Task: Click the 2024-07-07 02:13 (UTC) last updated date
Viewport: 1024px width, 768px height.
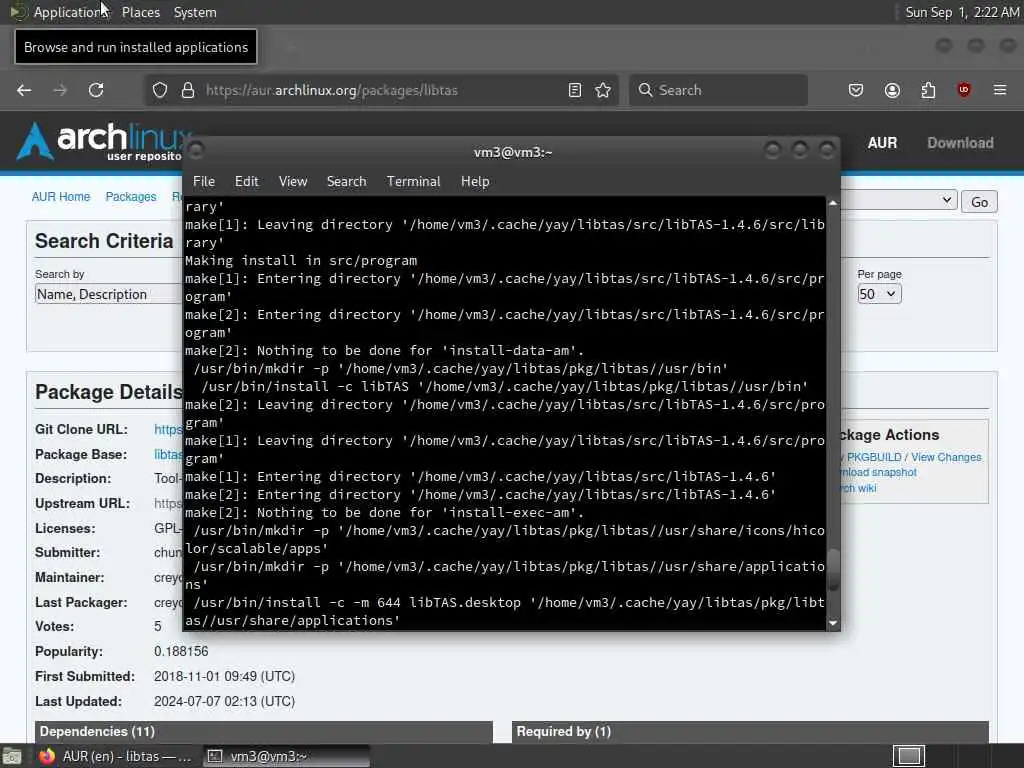Action: click(224, 701)
